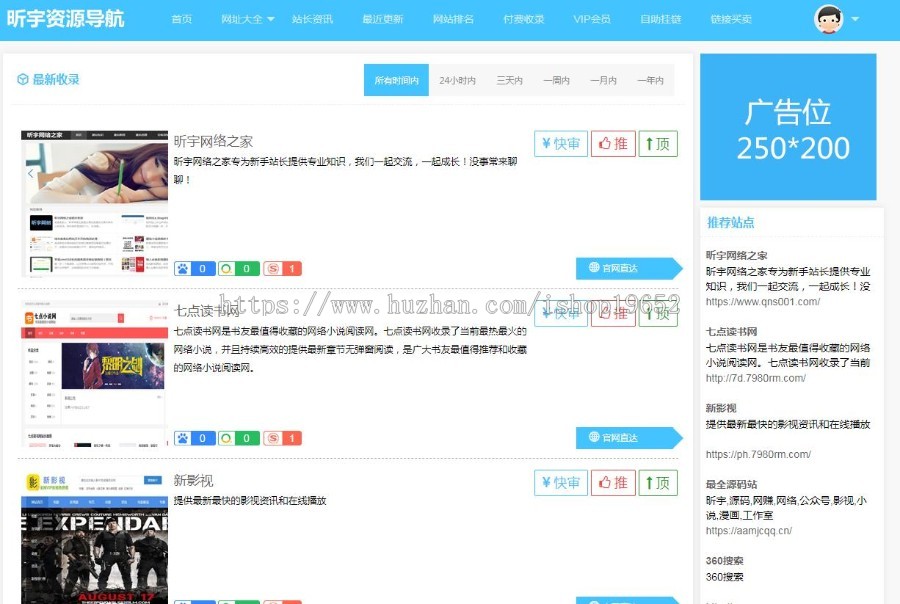Open 站长资讯 in the navigation bar
This screenshot has height=604, width=900.
(312, 19)
